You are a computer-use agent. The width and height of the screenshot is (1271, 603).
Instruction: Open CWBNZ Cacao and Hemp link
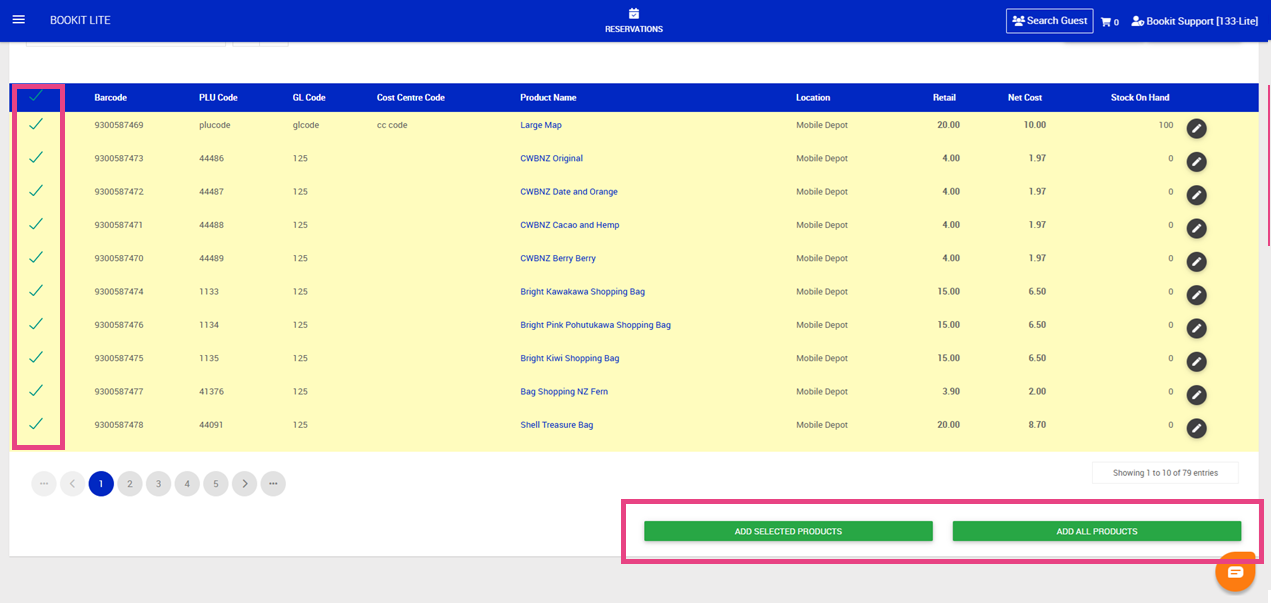(570, 225)
